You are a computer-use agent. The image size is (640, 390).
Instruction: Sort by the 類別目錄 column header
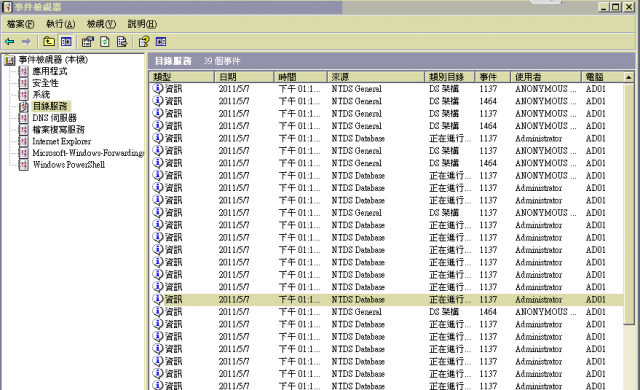click(x=450, y=77)
